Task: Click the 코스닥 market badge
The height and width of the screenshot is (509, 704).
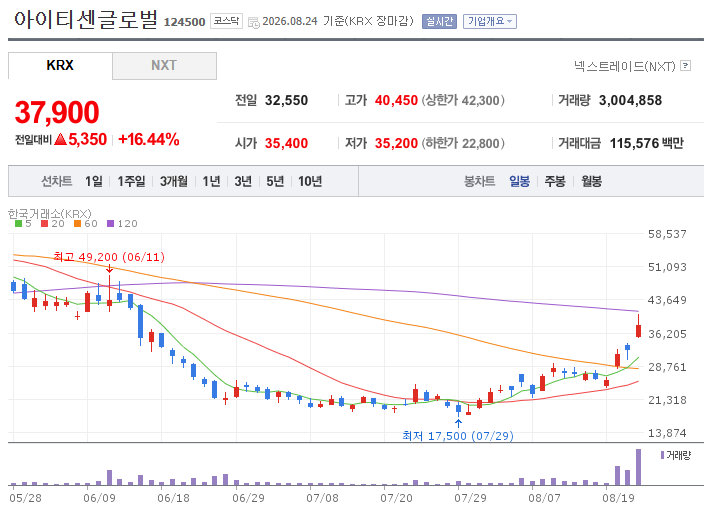Action: click(226, 21)
